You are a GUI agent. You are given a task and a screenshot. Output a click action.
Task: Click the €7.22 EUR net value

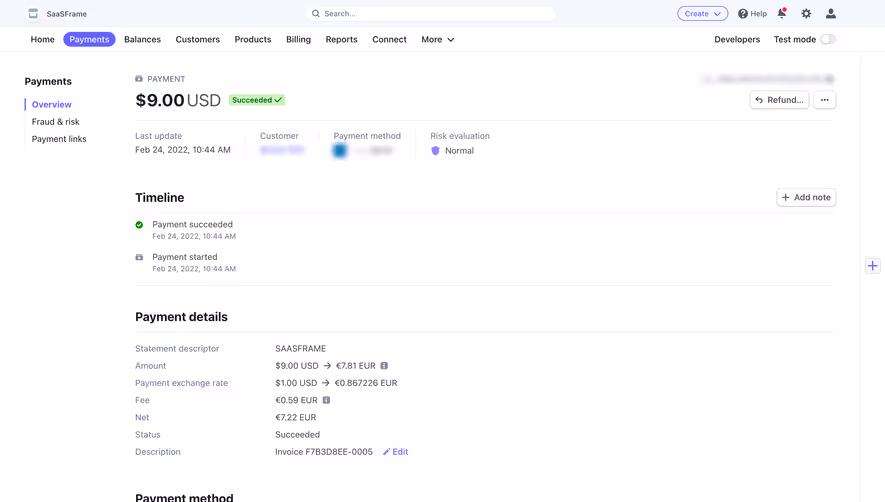296,418
